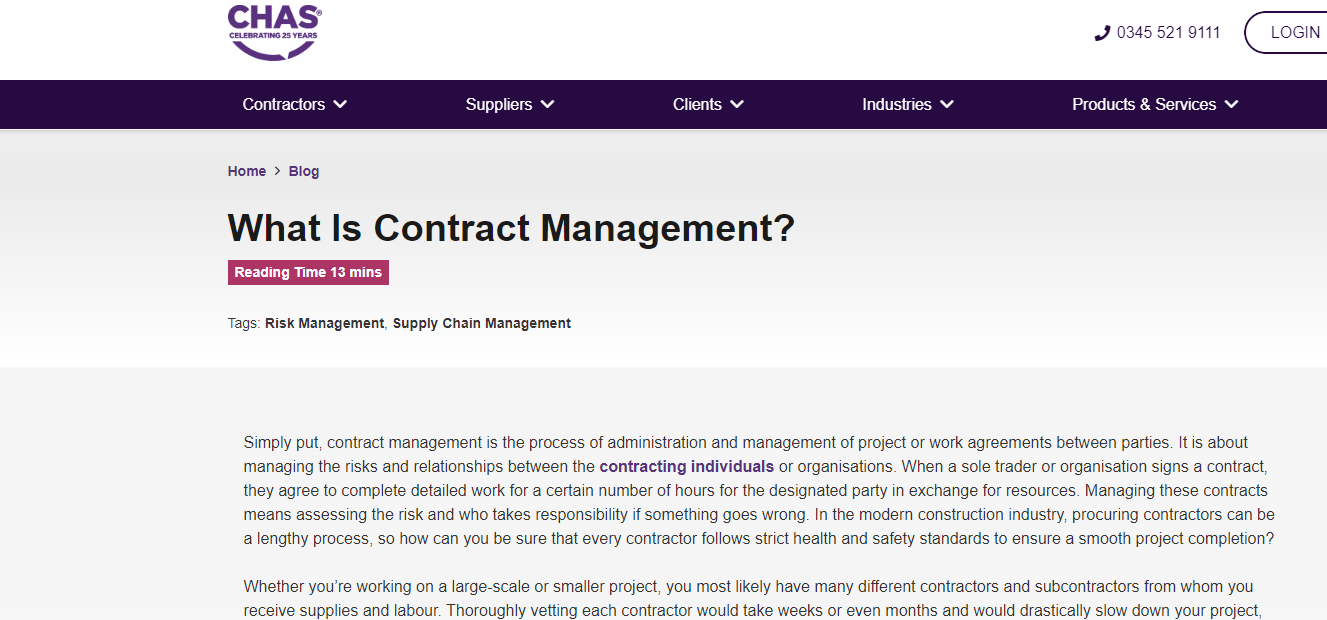The width and height of the screenshot is (1327, 620).
Task: Open the Contractors menu
Action: [x=284, y=104]
